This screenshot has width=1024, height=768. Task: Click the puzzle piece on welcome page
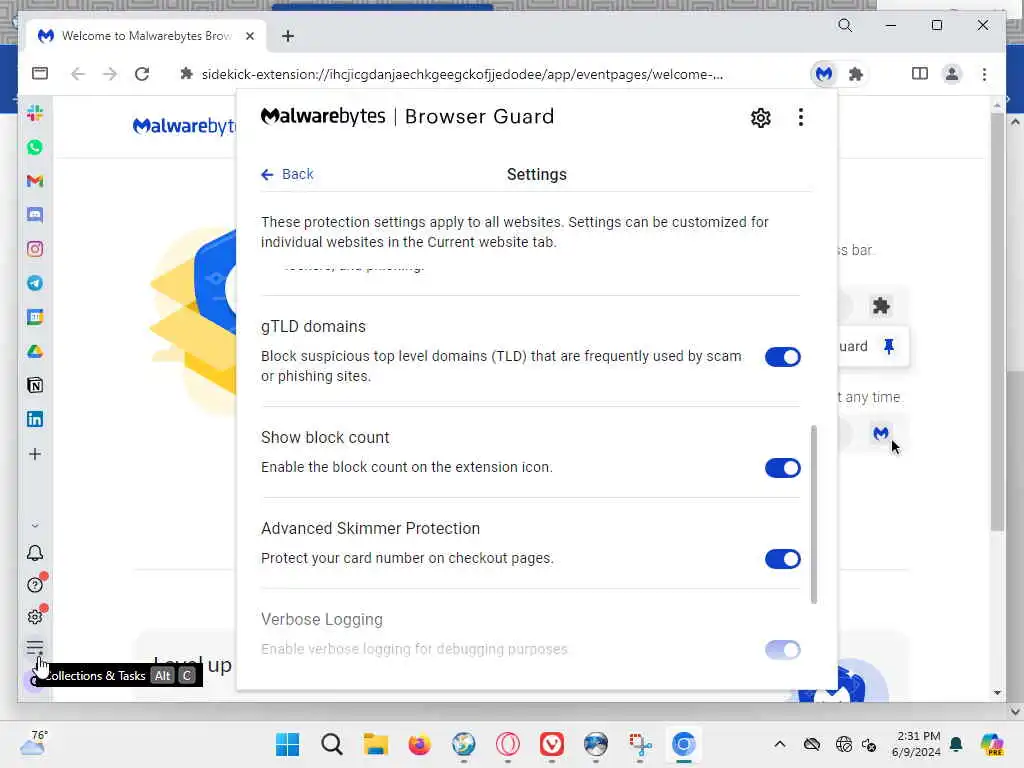[881, 306]
